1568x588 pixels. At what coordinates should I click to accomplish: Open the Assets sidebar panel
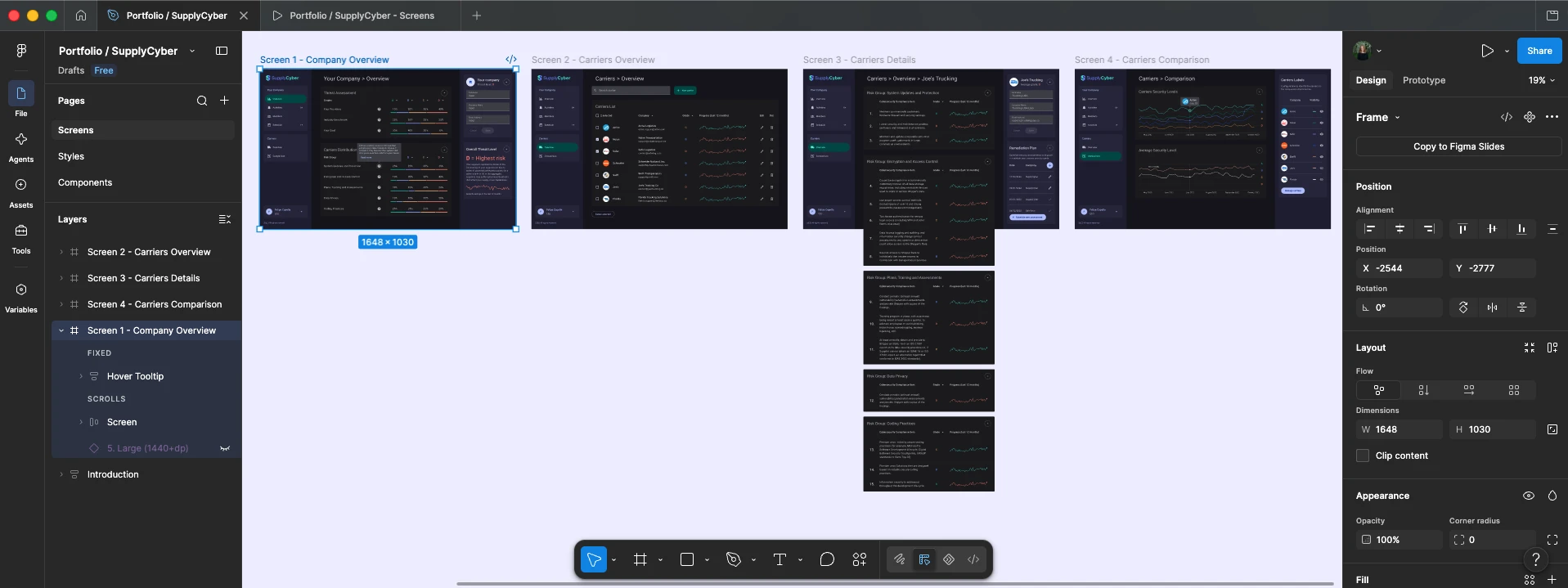click(21, 185)
